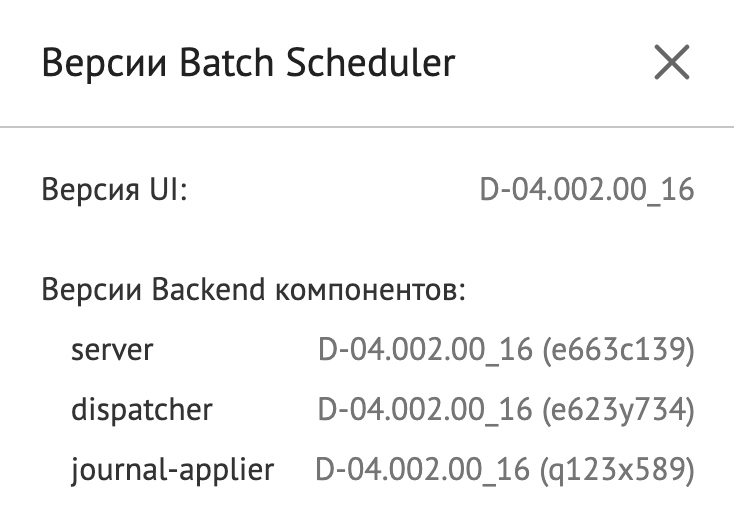Click the "journal-applier" component name

click(x=172, y=468)
